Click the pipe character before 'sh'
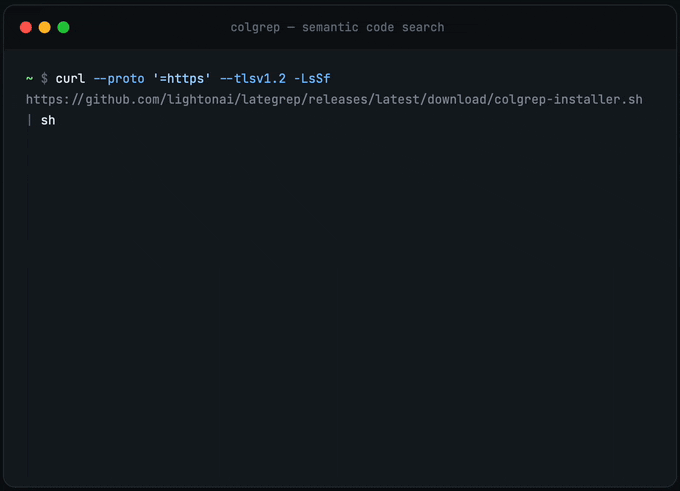Viewport: 680px width, 491px height. point(29,120)
